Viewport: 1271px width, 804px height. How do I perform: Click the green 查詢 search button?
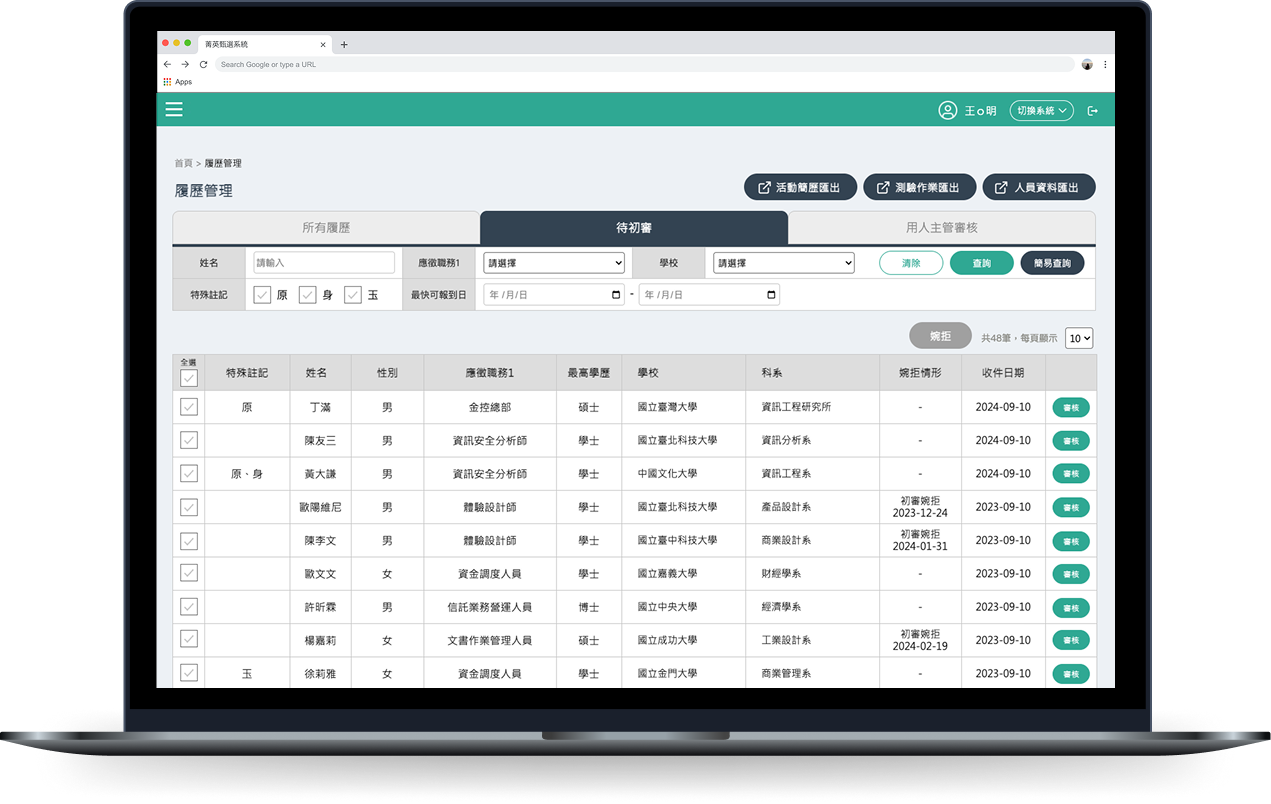click(981, 263)
